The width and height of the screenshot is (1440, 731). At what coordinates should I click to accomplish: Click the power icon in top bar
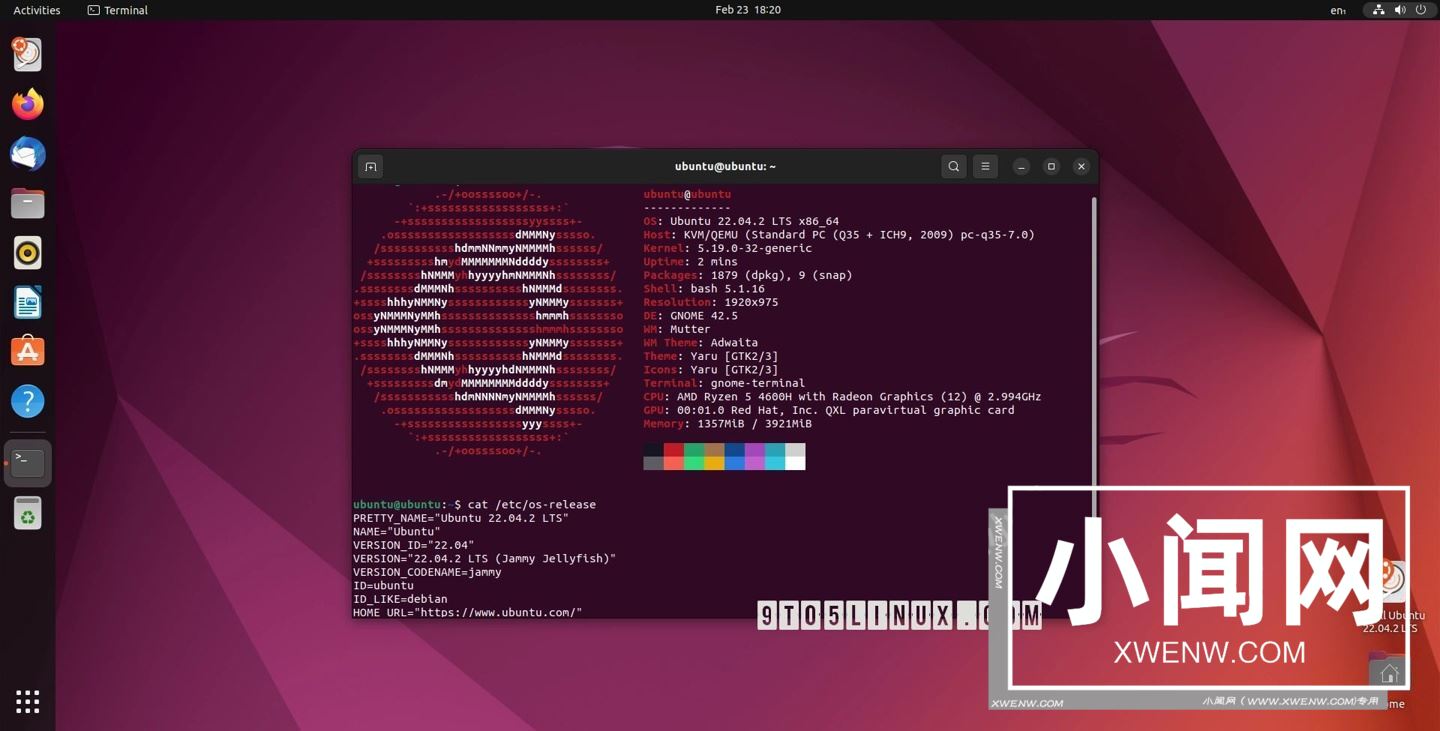pos(1420,10)
